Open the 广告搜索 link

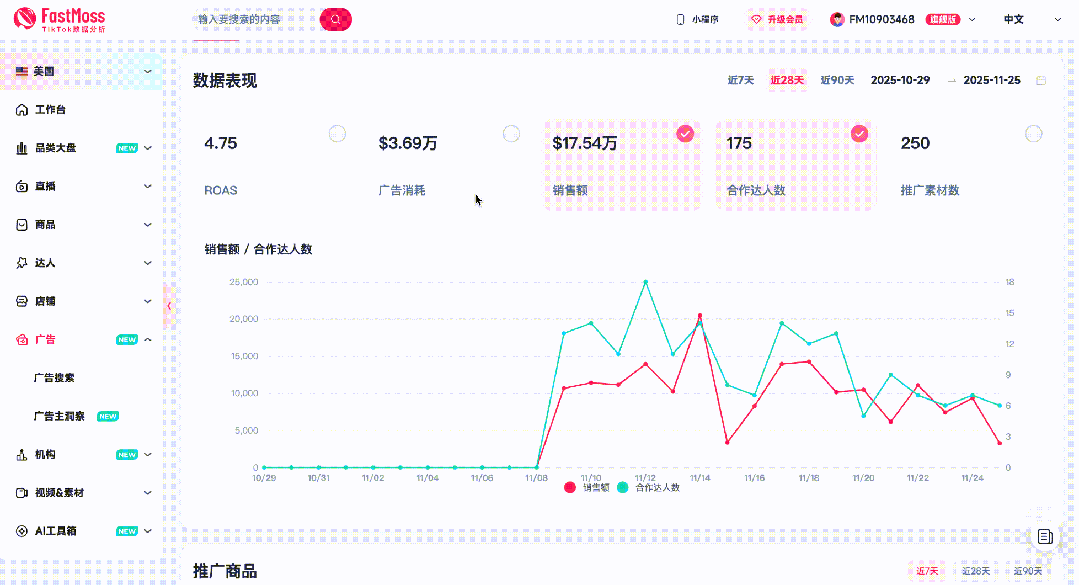52,377
